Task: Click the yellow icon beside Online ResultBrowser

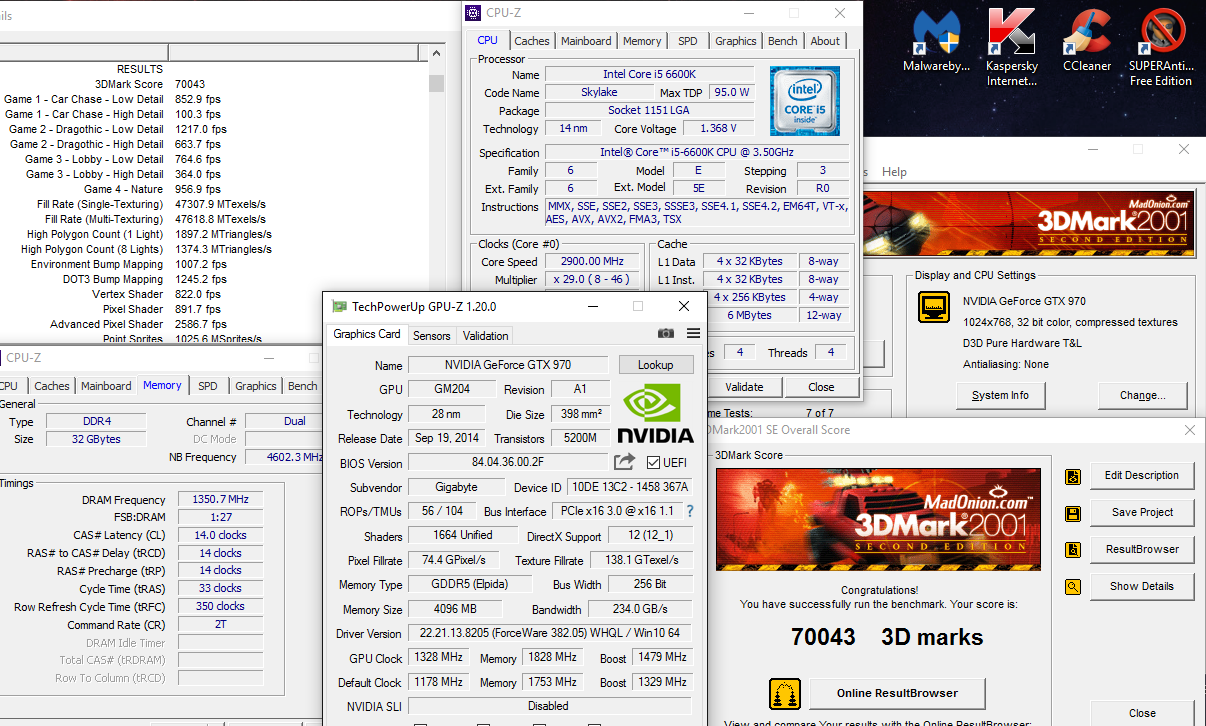Action: click(785, 693)
